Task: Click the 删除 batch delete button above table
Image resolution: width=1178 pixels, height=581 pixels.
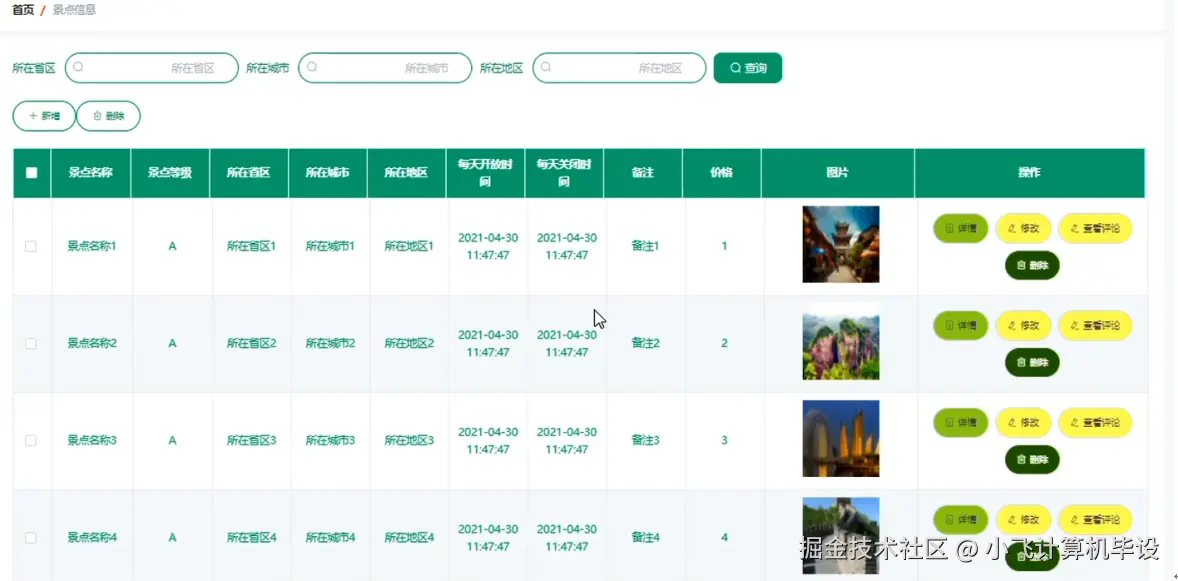Action: tap(108, 116)
